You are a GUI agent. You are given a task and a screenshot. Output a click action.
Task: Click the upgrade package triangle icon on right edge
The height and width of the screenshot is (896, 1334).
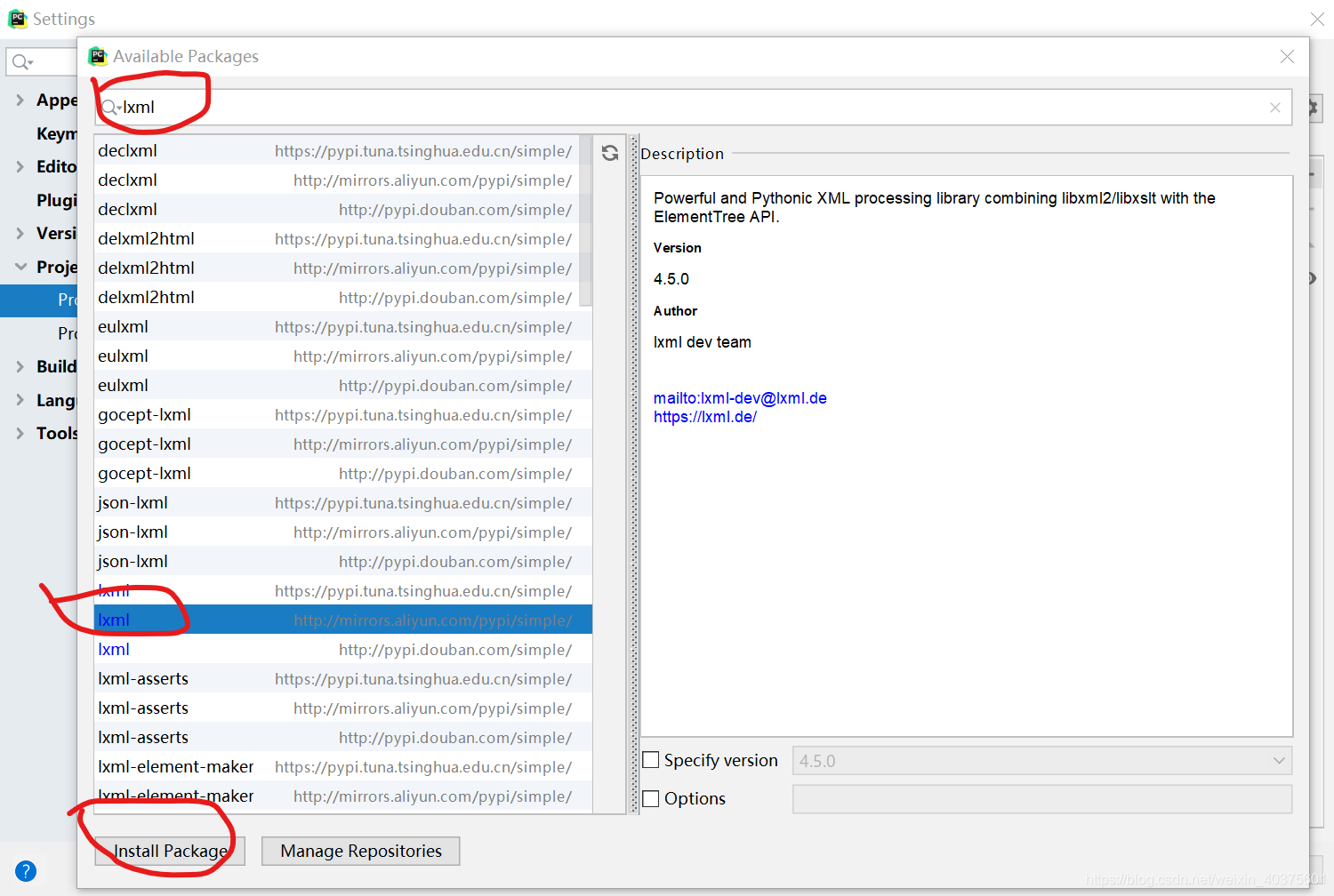tap(1313, 245)
